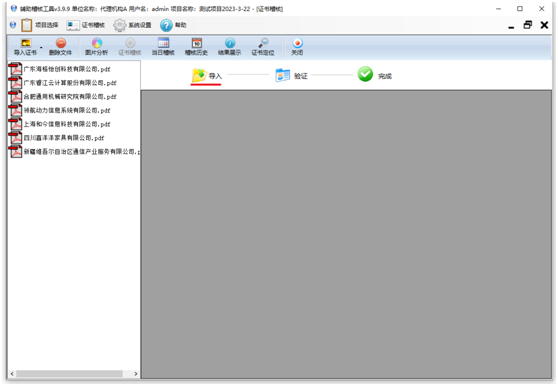Expand the dropdown arrow beside 导入证书
This screenshot has height=386, width=558.
(41, 47)
